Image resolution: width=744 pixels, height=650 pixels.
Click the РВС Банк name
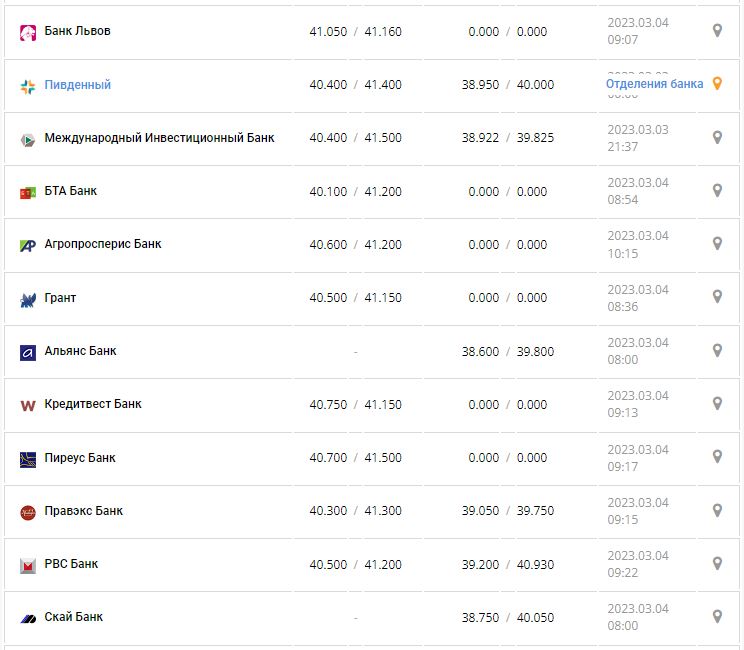tap(71, 564)
